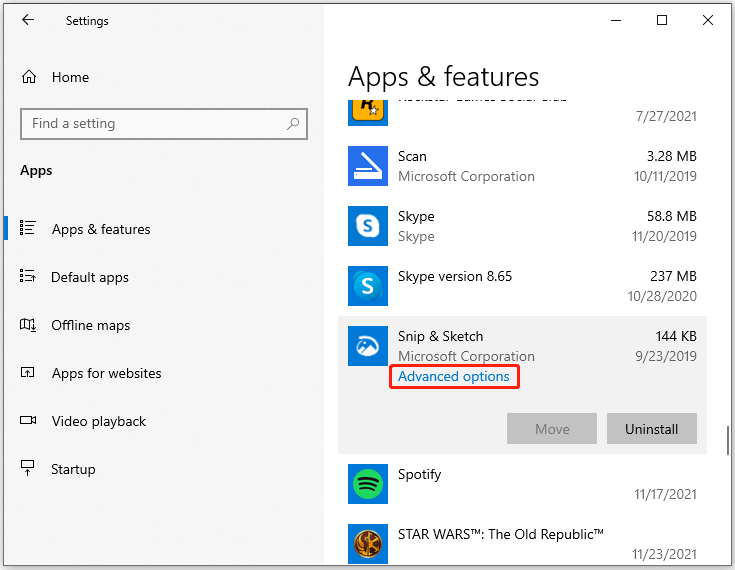Click the 11/17/2021 install date
The width and height of the screenshot is (735, 570).
pos(665,494)
